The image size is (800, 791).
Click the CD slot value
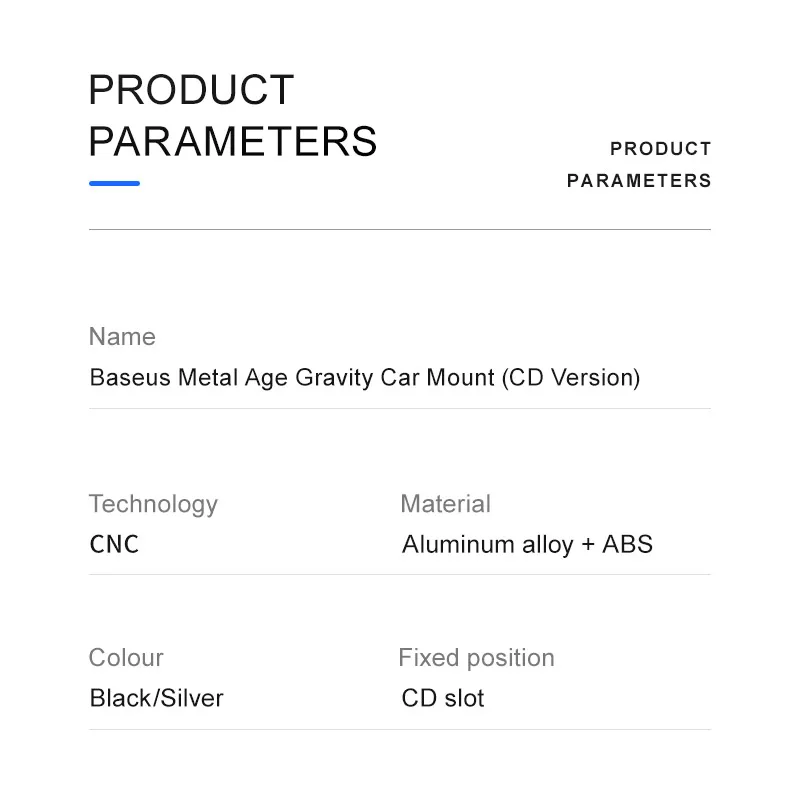click(442, 698)
